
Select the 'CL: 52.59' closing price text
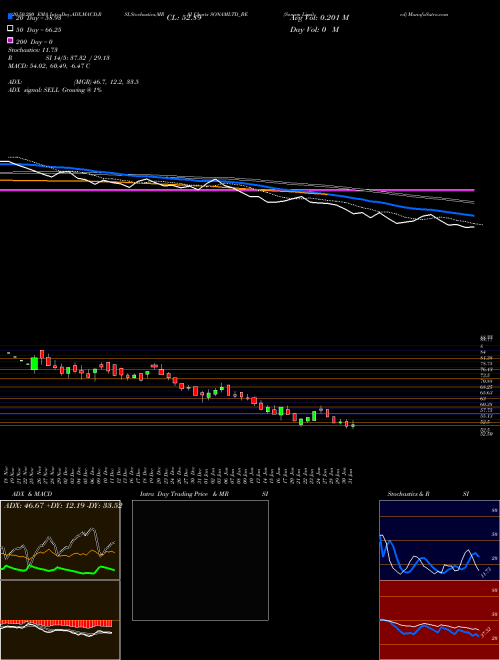click(184, 18)
